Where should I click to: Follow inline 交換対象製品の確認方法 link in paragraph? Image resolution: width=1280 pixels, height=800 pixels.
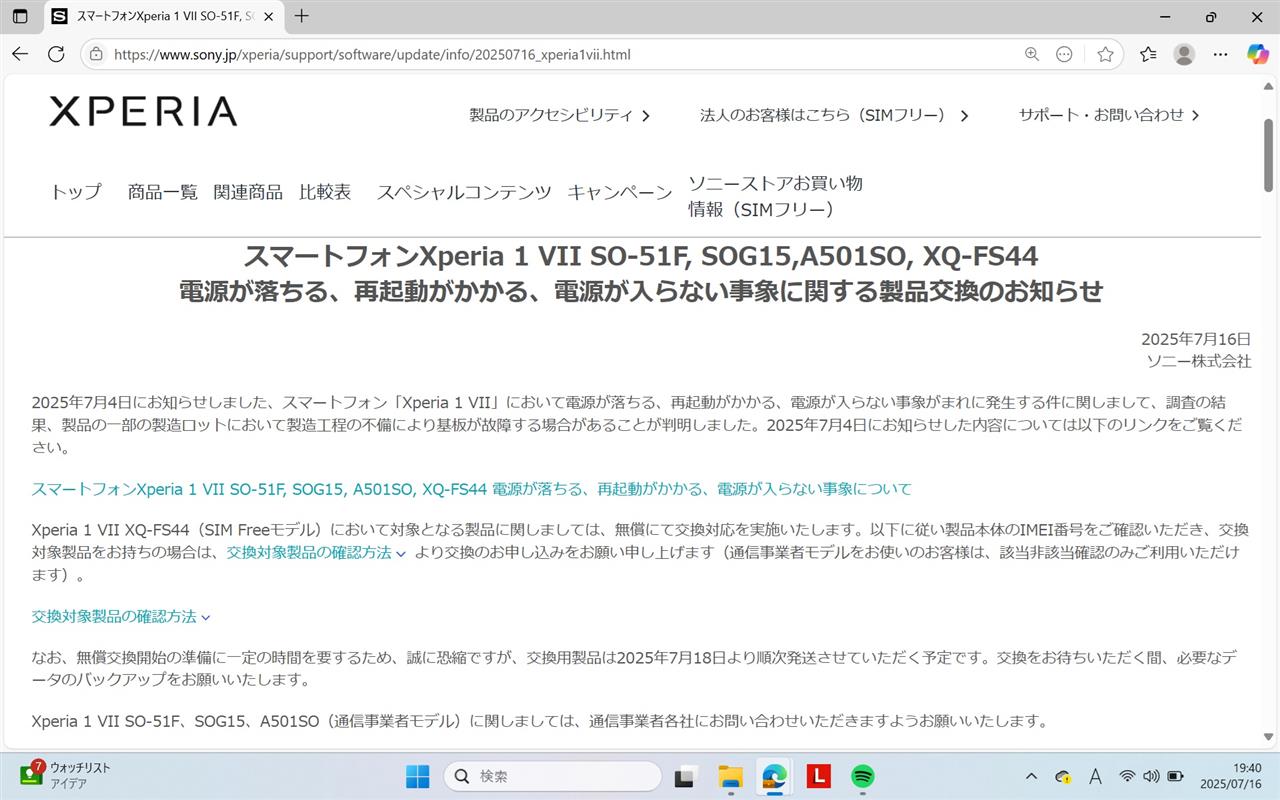point(316,553)
